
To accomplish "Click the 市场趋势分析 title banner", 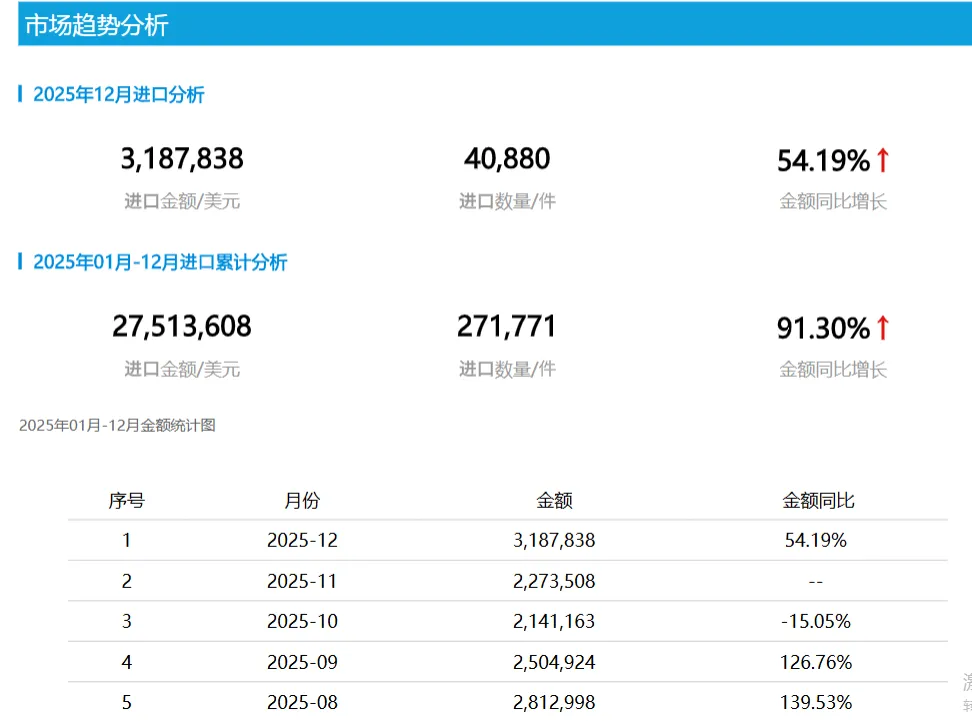I will [97, 23].
